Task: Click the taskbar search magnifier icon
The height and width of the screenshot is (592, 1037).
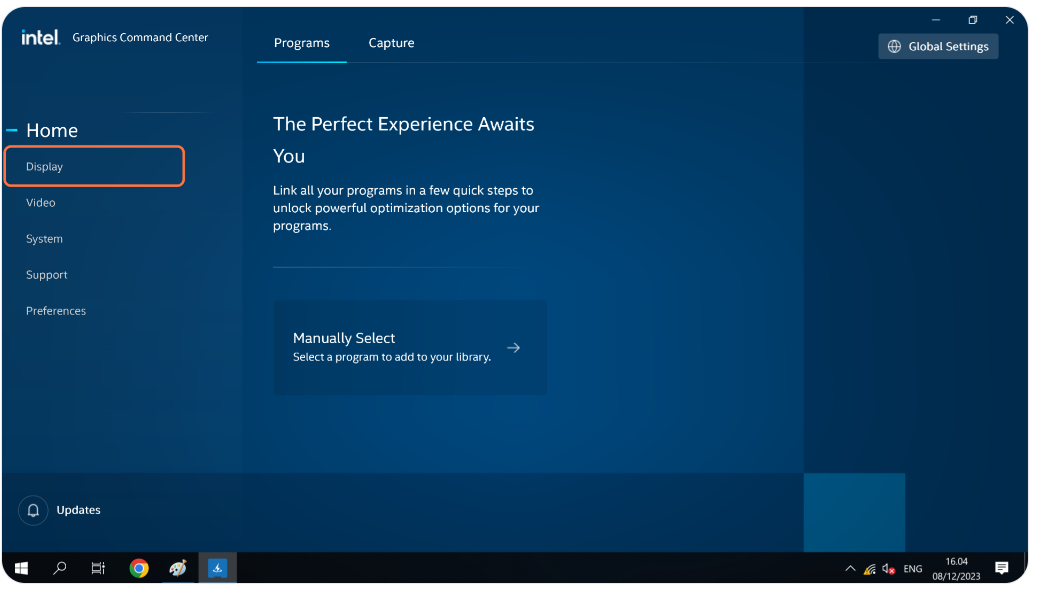Action: 60,568
